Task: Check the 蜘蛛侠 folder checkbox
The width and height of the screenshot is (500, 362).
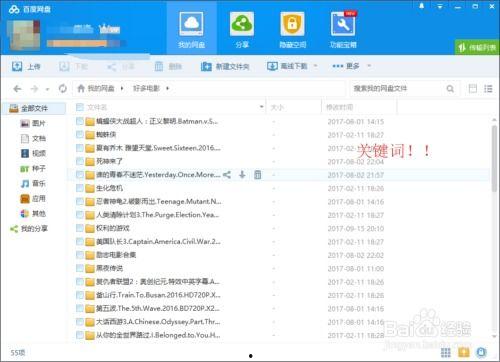Action: click(80, 134)
